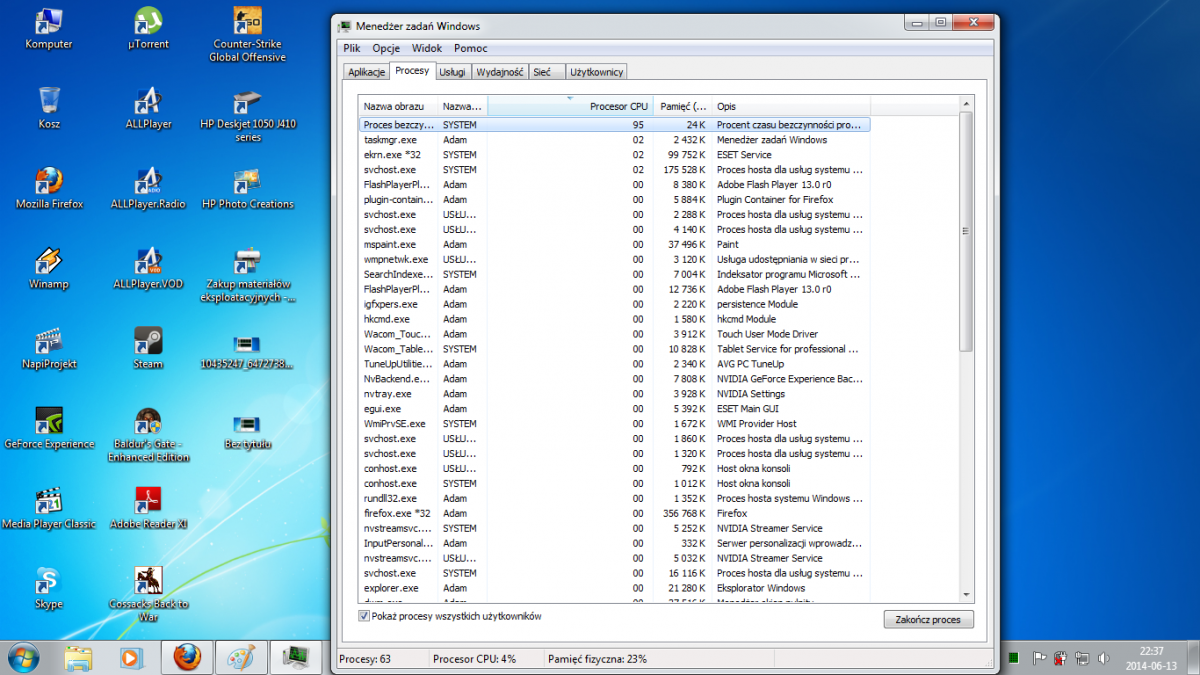Select the Adobe Reader XI shortcut

tap(148, 508)
